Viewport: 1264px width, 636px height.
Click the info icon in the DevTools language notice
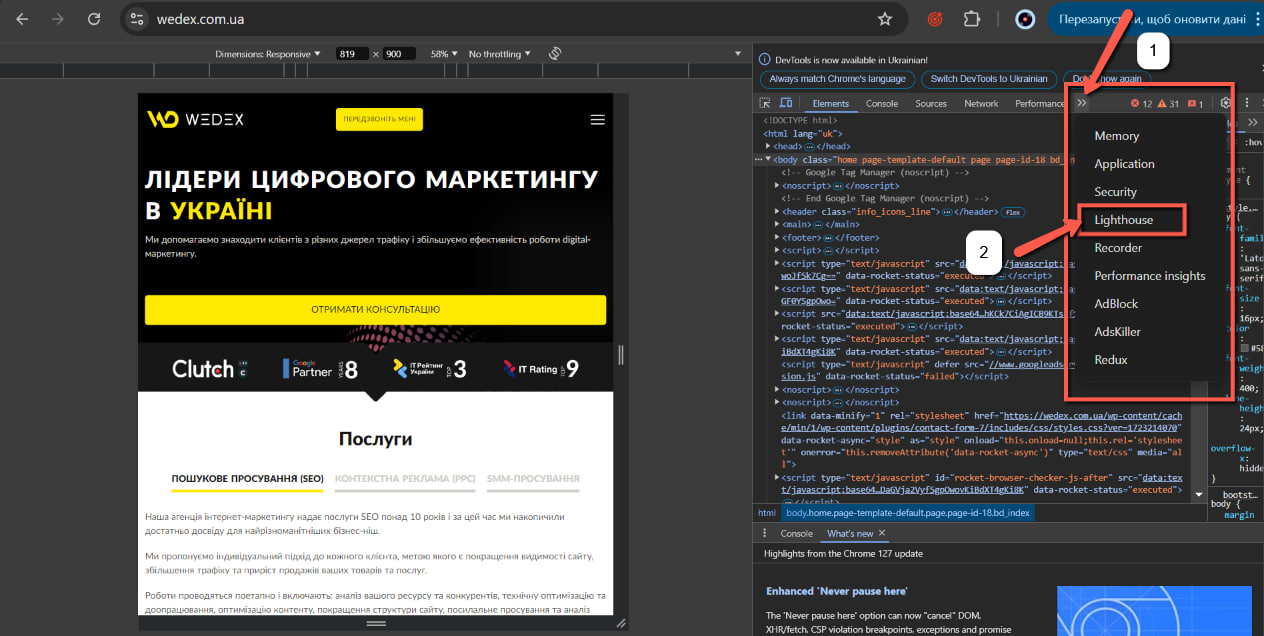pos(765,60)
